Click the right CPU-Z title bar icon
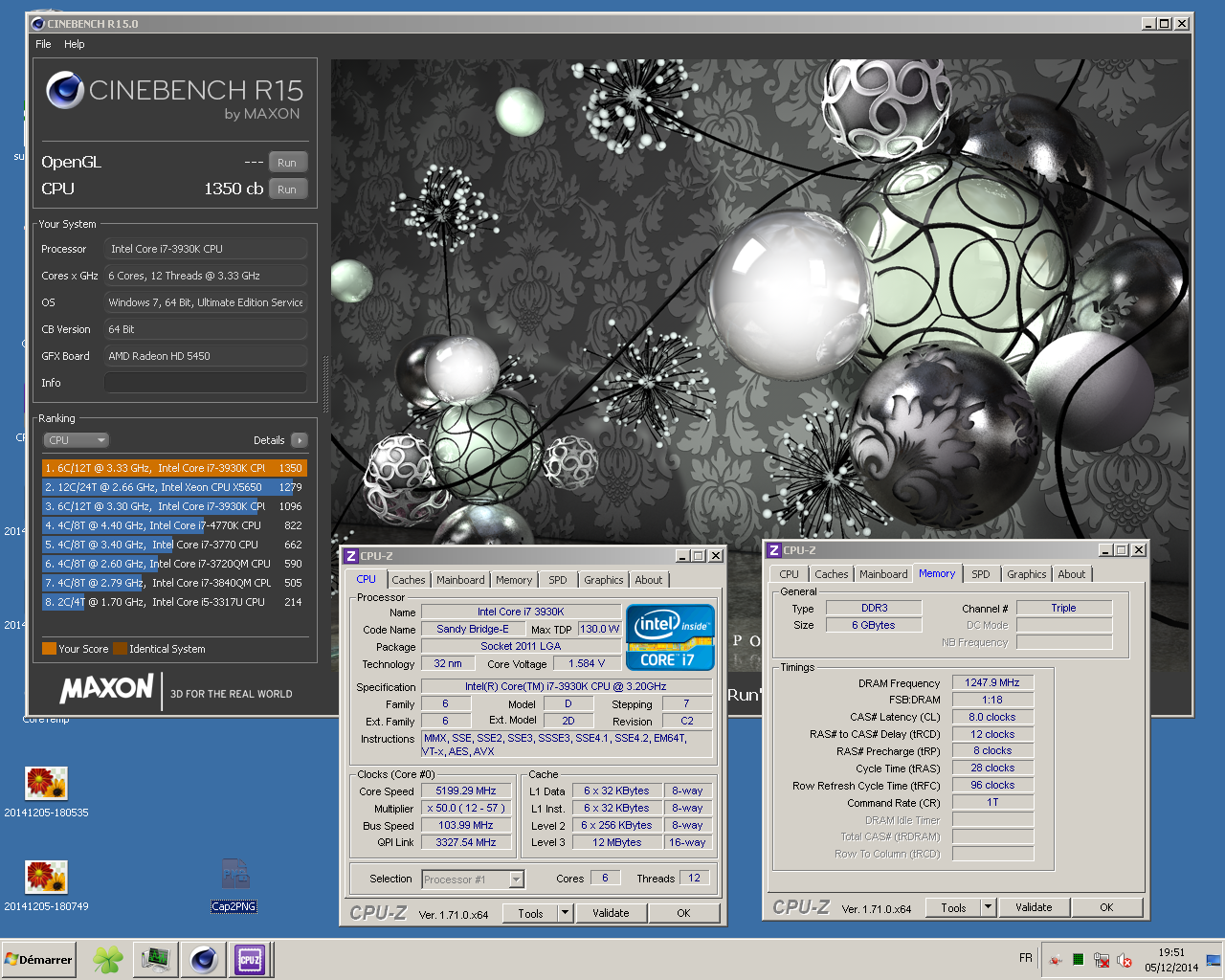 774,550
